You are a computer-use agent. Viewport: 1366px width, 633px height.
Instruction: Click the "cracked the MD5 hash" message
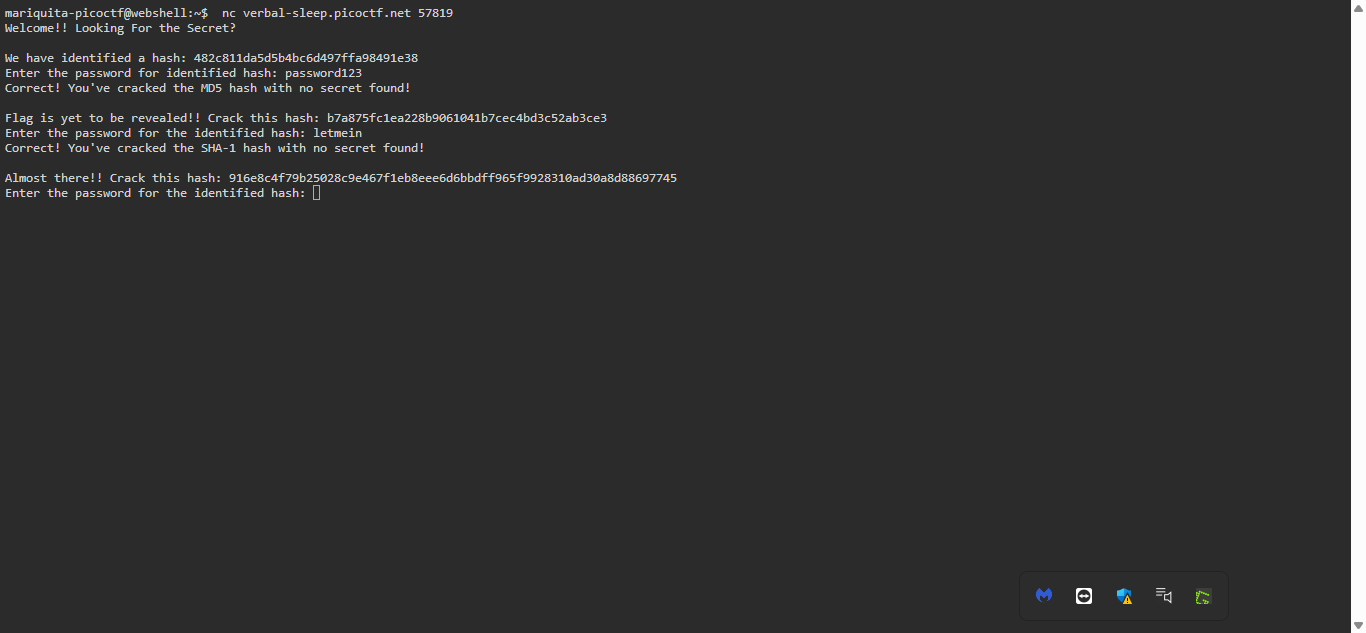[208, 88]
